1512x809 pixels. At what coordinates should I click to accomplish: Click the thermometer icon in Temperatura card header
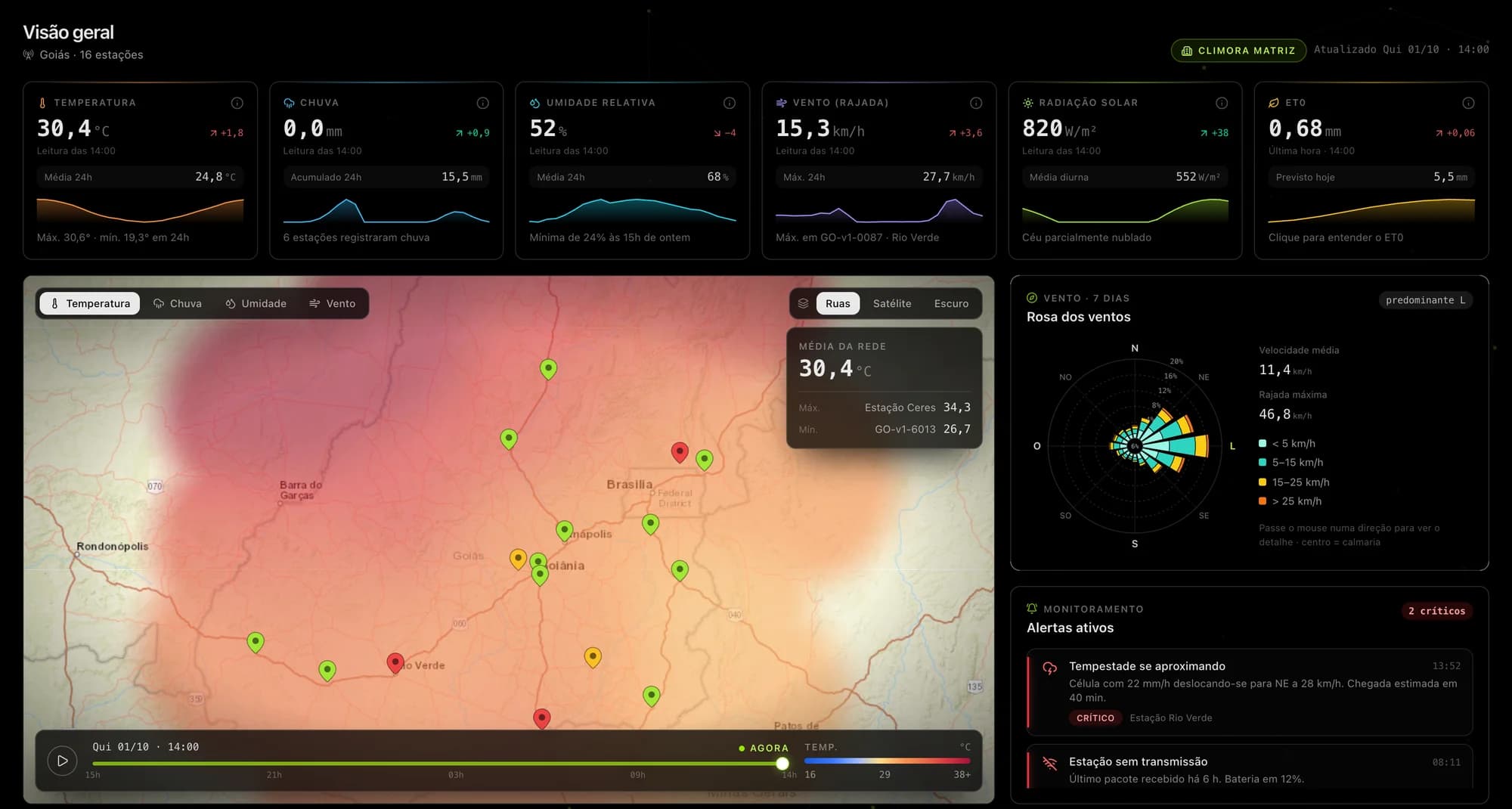42,103
